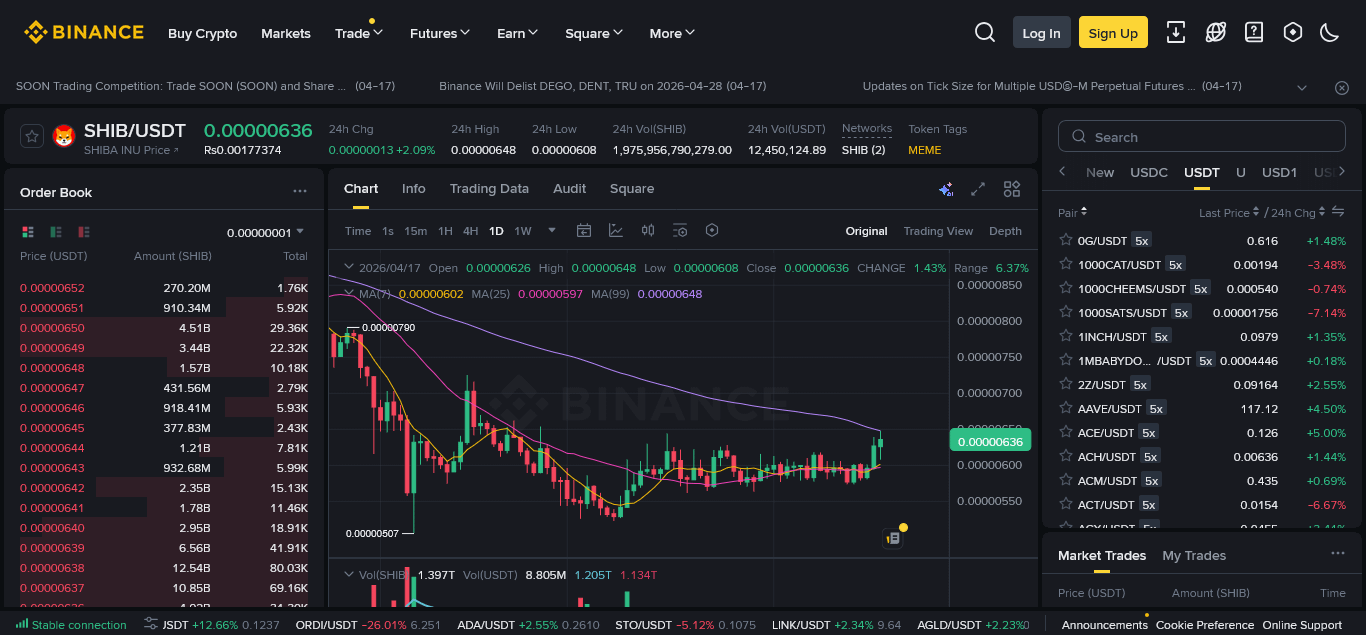Open the chart display settings list icon
The image size is (1366, 635).
point(680,230)
